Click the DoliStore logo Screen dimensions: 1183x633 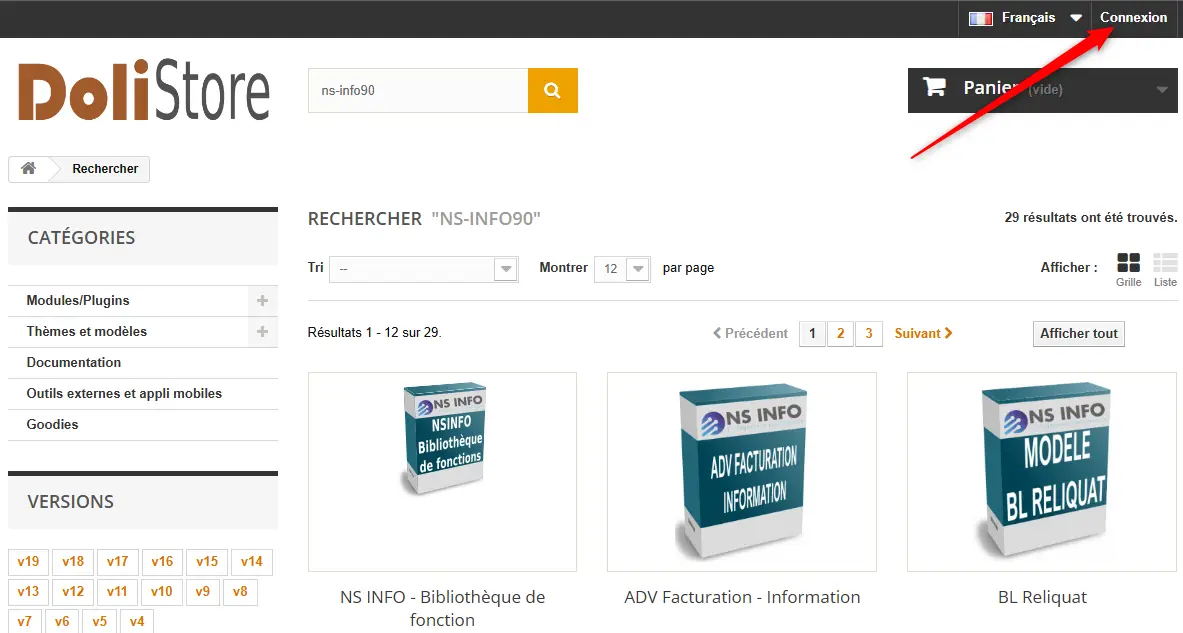(144, 91)
